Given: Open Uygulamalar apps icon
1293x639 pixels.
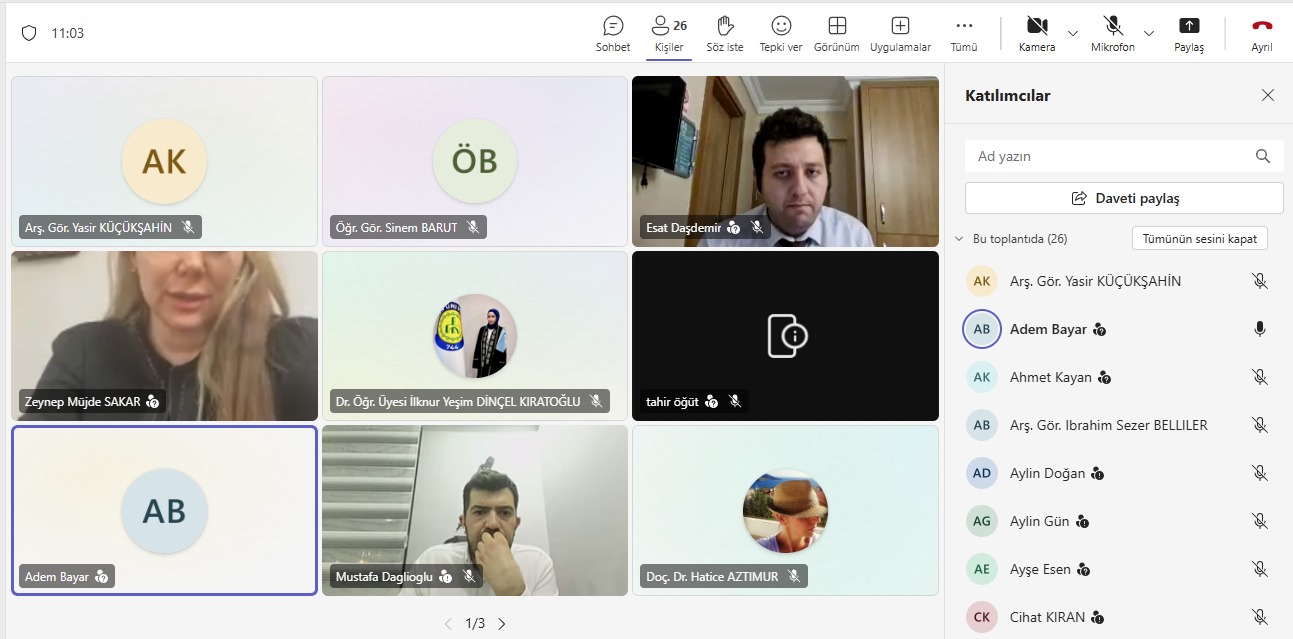Looking at the screenshot, I should pos(900,26).
